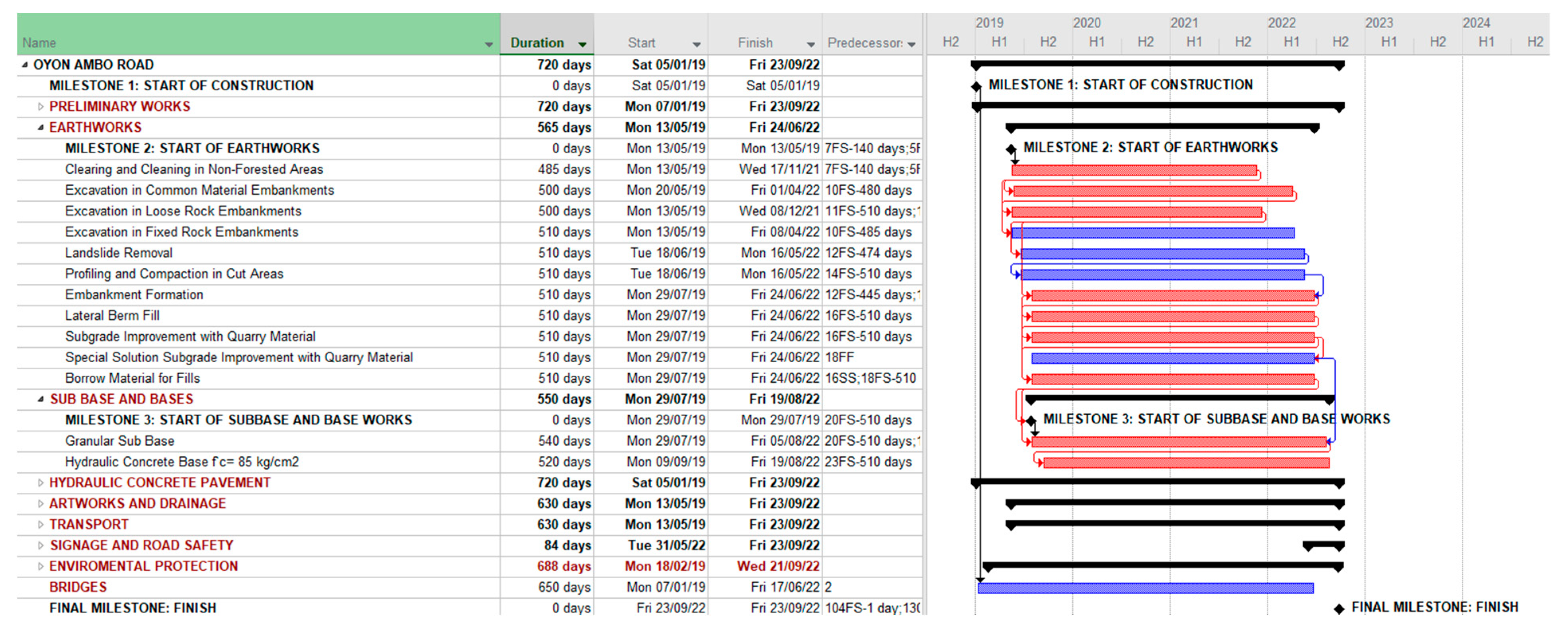
Task: Expand the PRELIMINARY WORKS summary task
Action: point(40,107)
